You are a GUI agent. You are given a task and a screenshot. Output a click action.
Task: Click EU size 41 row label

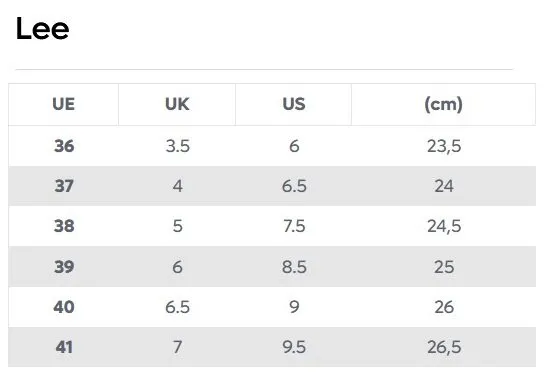coord(64,347)
